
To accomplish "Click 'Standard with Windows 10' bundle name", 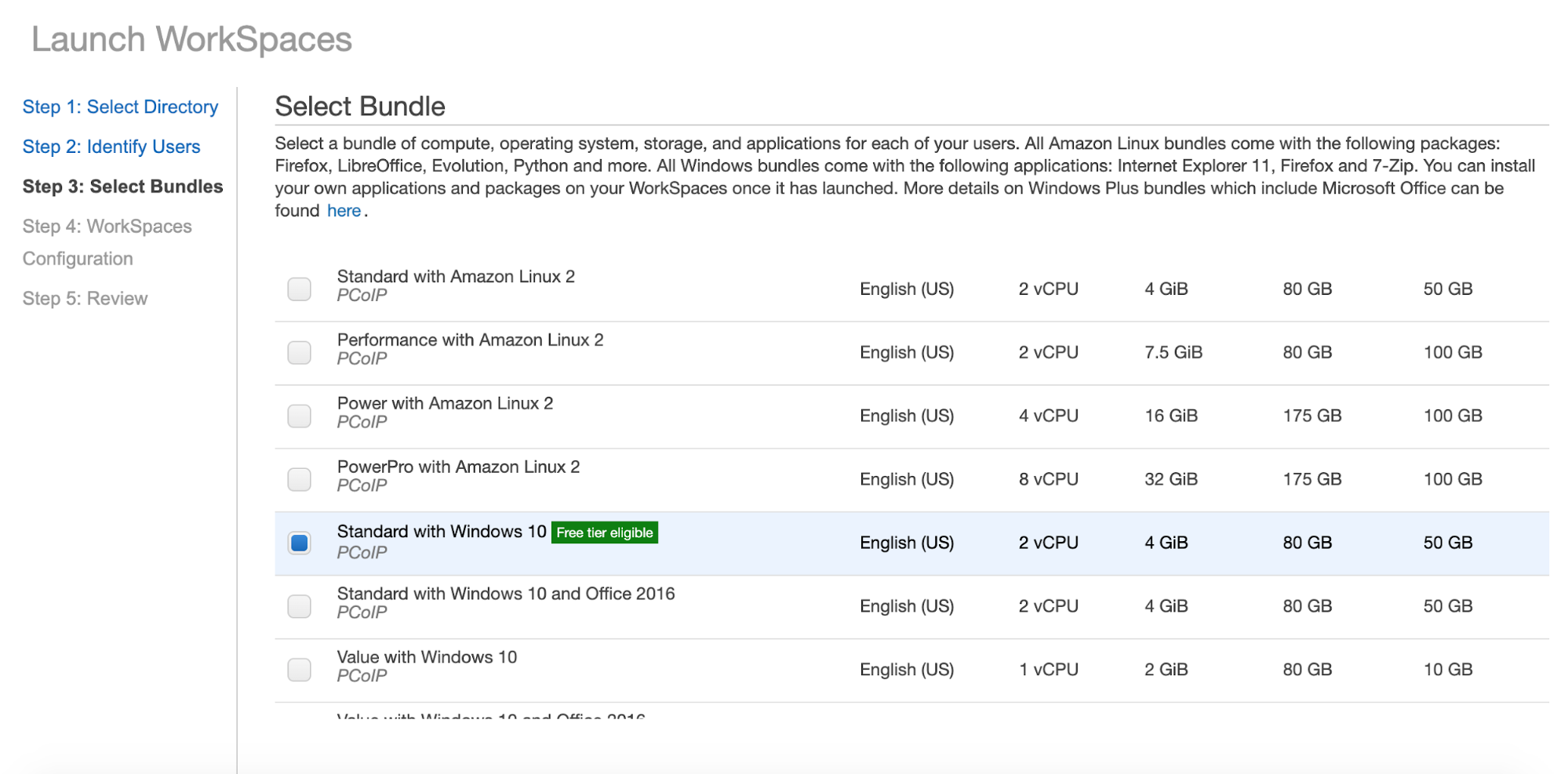I will 442,532.
